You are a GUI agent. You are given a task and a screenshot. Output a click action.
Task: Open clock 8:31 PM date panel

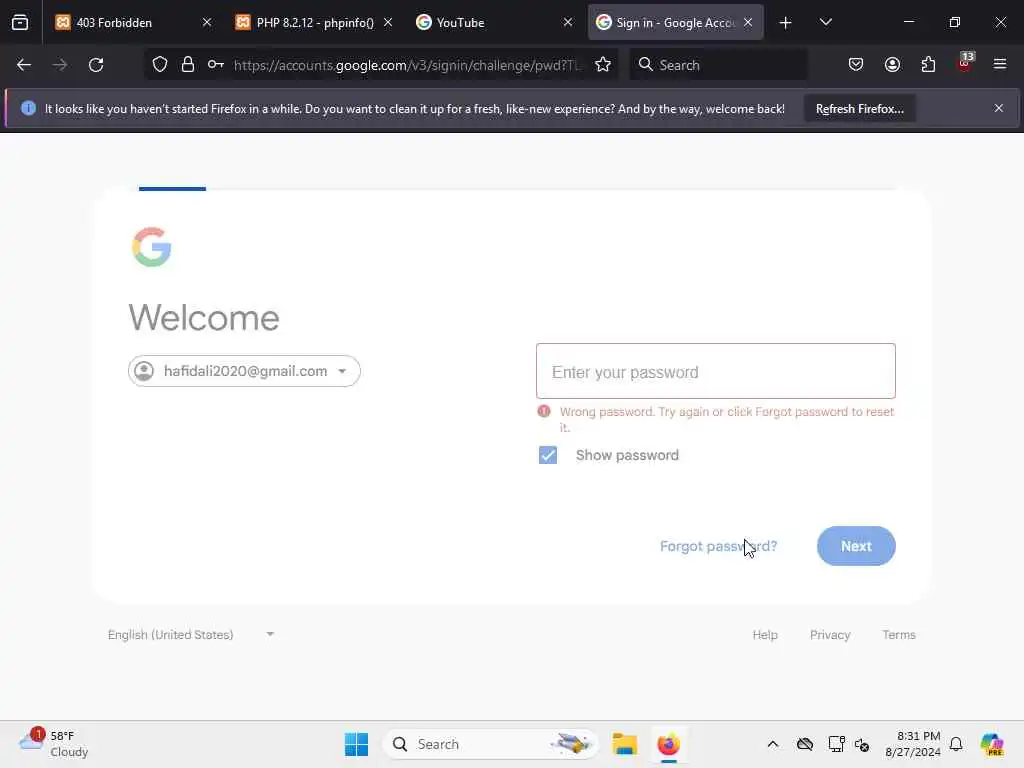point(912,744)
